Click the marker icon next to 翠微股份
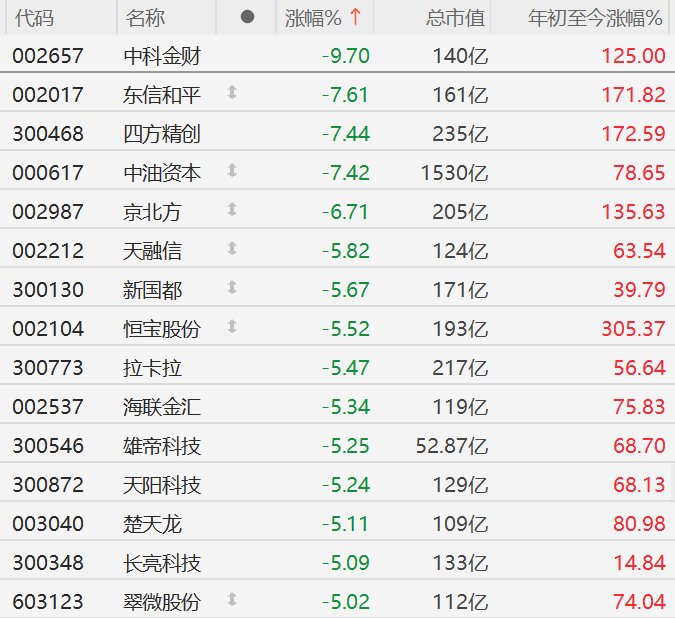The width and height of the screenshot is (675, 618). point(232,599)
